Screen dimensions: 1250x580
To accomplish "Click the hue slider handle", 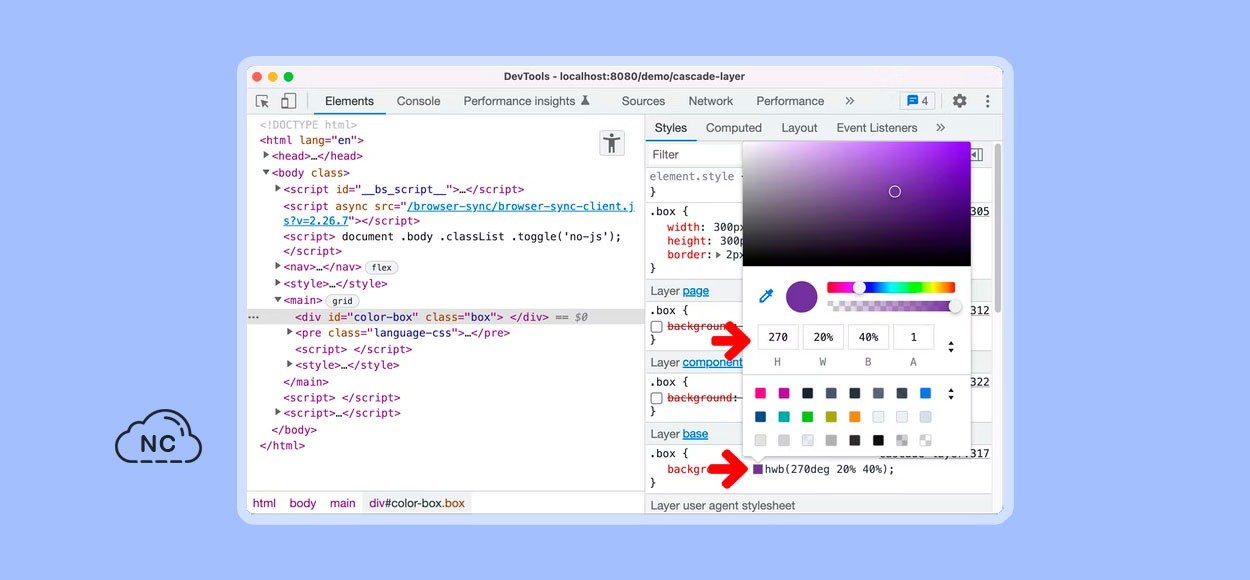I will click(x=859, y=288).
